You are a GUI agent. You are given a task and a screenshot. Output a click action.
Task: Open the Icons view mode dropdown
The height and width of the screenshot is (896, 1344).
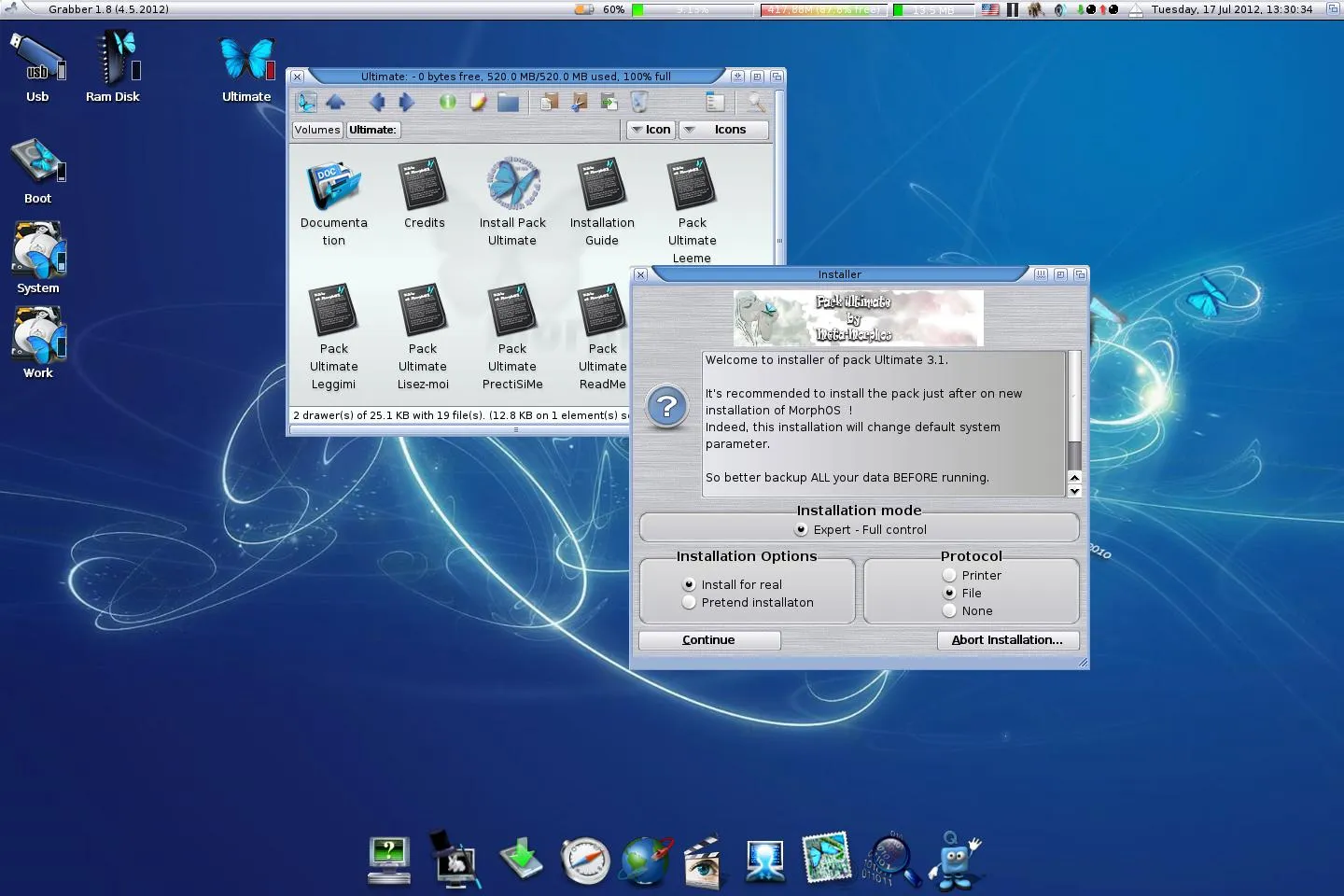click(x=724, y=130)
